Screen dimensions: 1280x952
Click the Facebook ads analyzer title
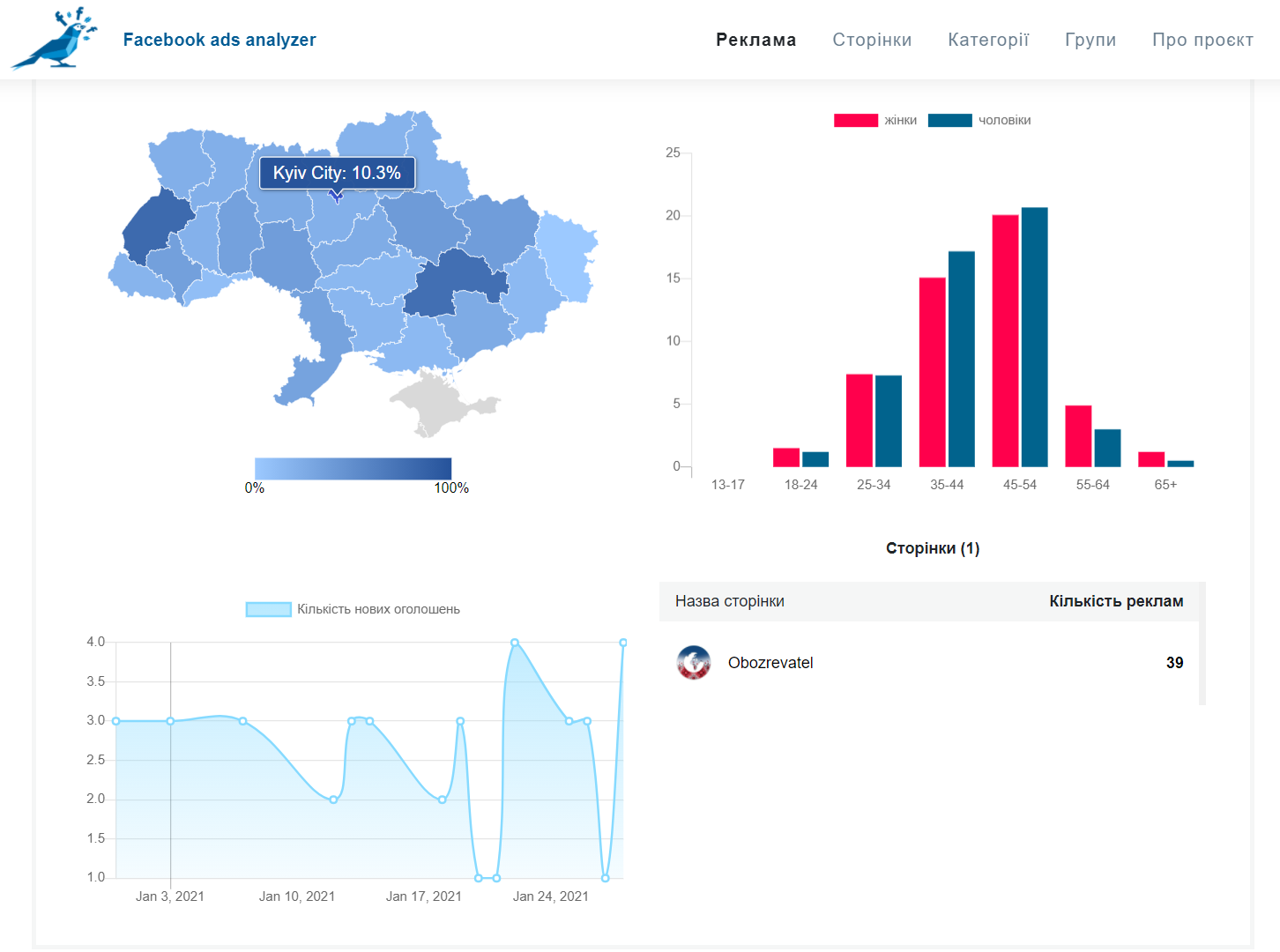(x=220, y=40)
